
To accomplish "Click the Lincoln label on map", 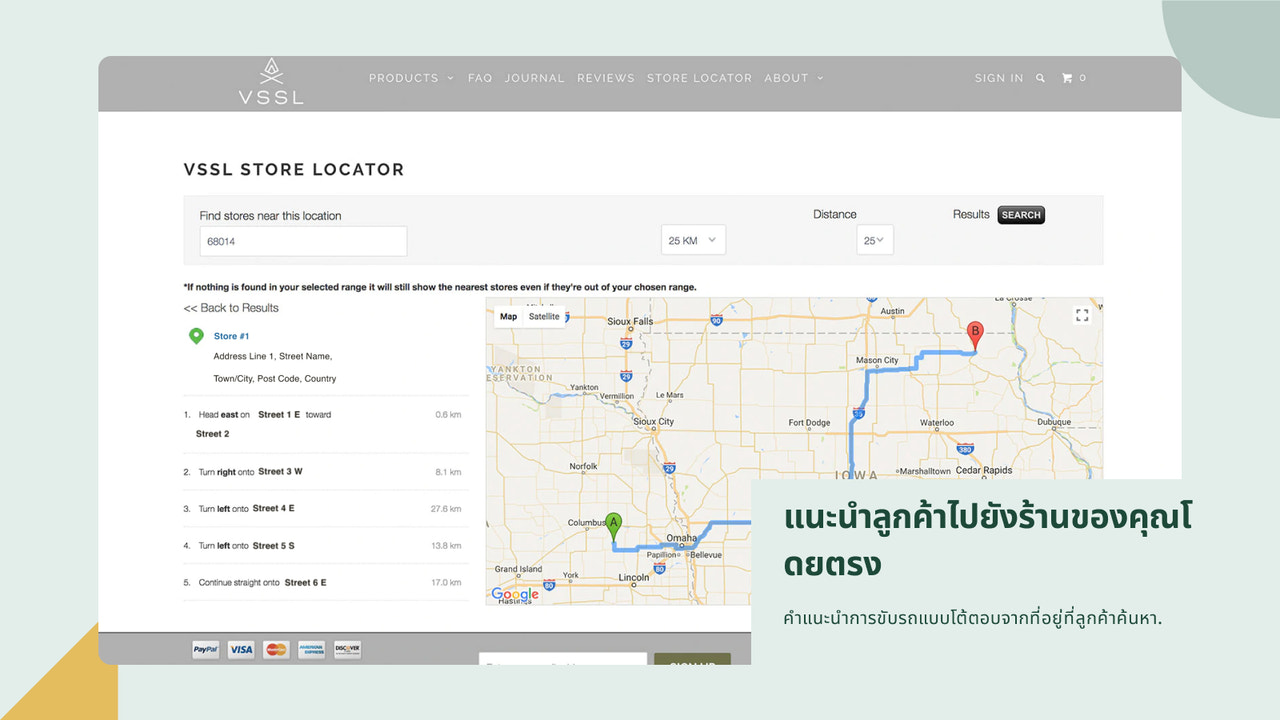I will coord(634,578).
